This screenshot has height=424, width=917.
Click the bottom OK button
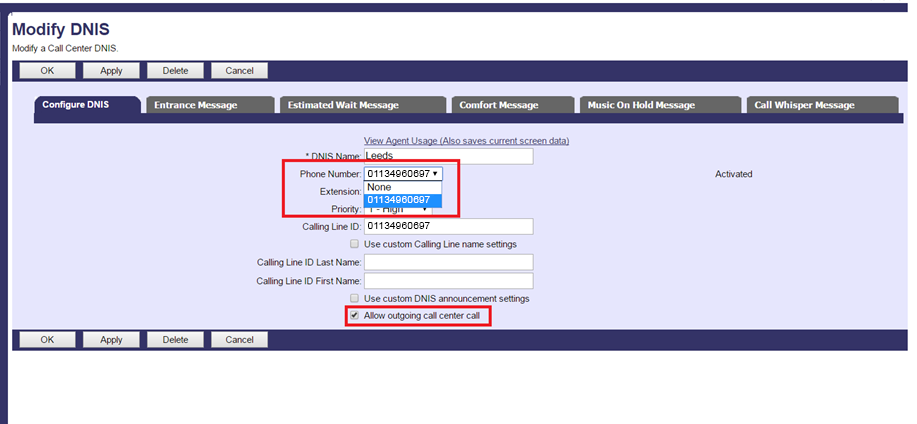point(47,340)
